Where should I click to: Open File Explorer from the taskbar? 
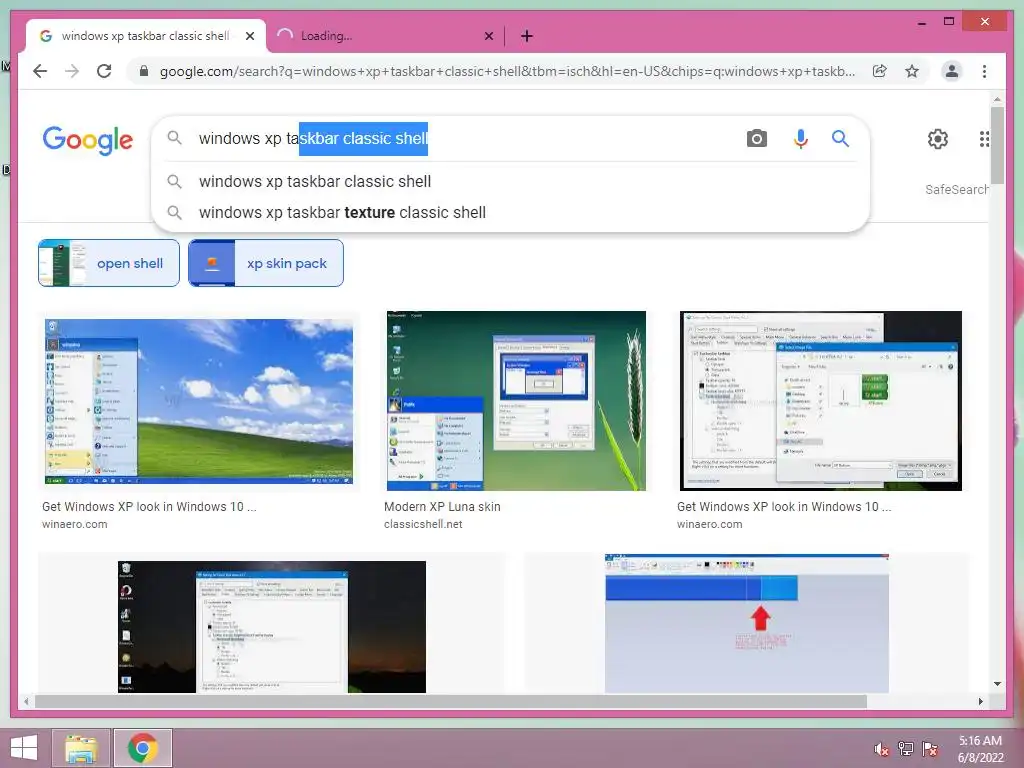click(x=82, y=748)
